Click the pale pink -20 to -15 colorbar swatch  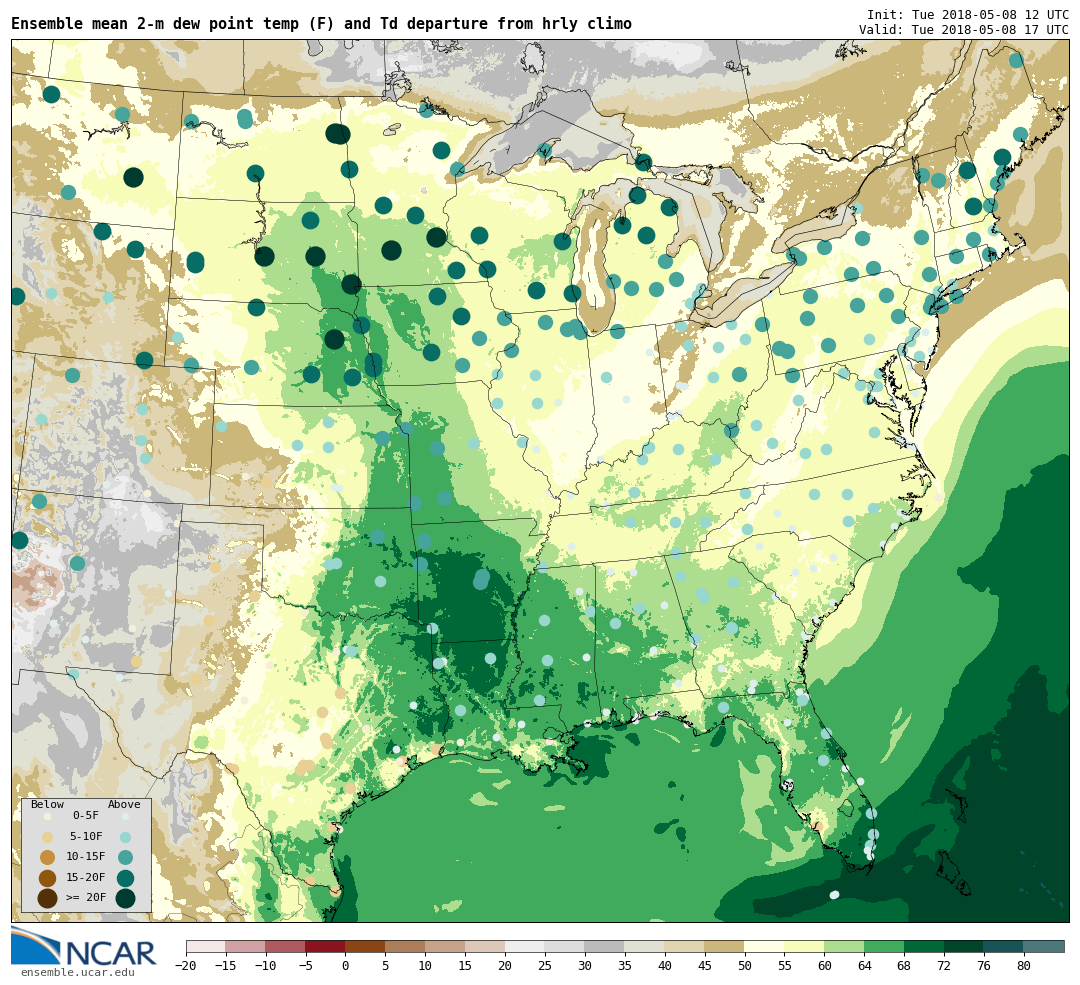205,946
